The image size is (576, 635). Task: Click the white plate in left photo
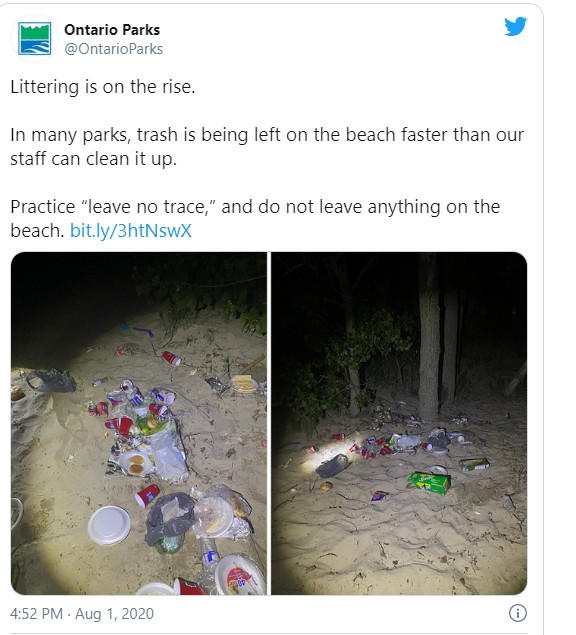[x=109, y=525]
